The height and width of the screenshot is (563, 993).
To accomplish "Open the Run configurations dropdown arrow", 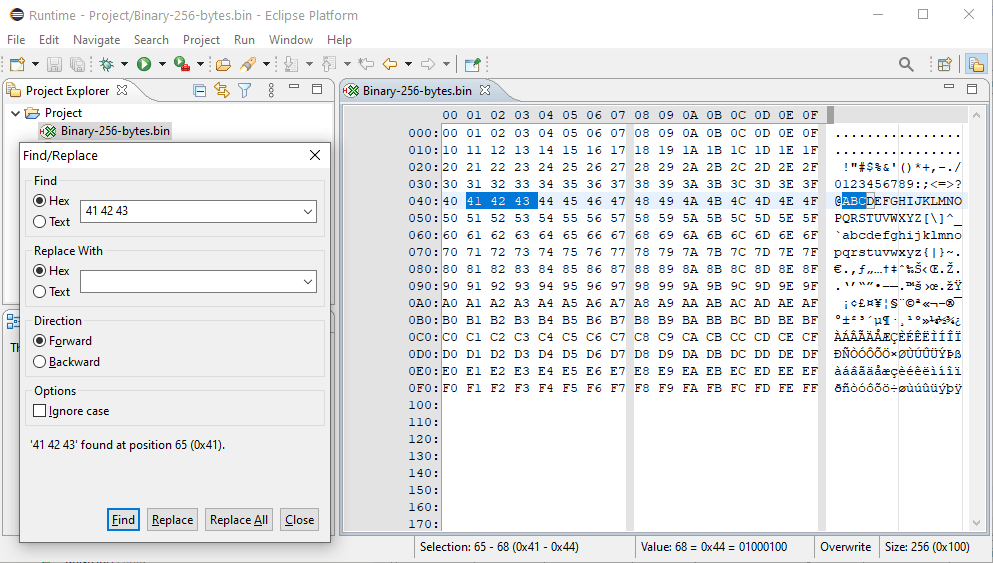I will tap(162, 64).
